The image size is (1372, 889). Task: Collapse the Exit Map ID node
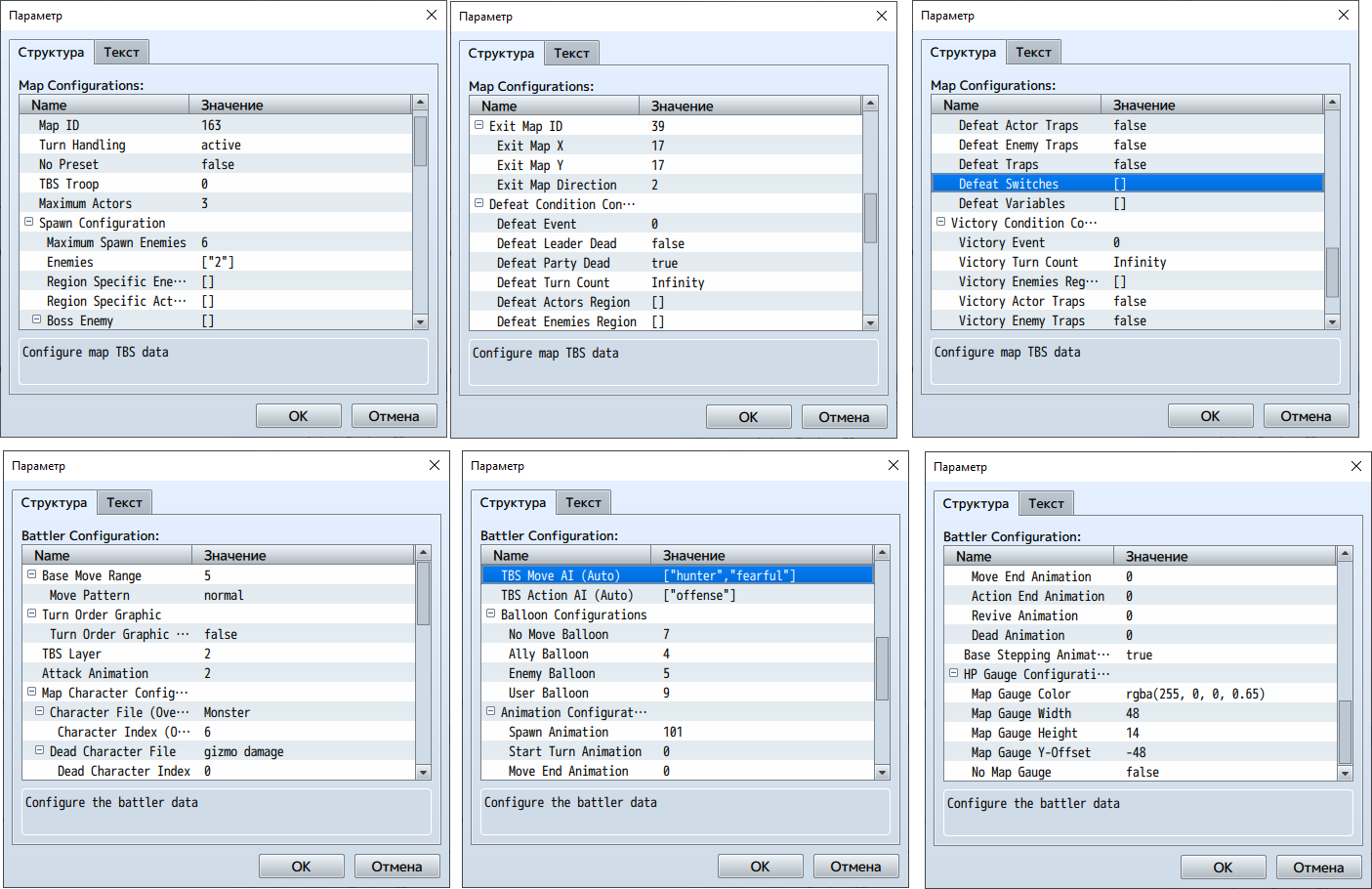coord(478,125)
